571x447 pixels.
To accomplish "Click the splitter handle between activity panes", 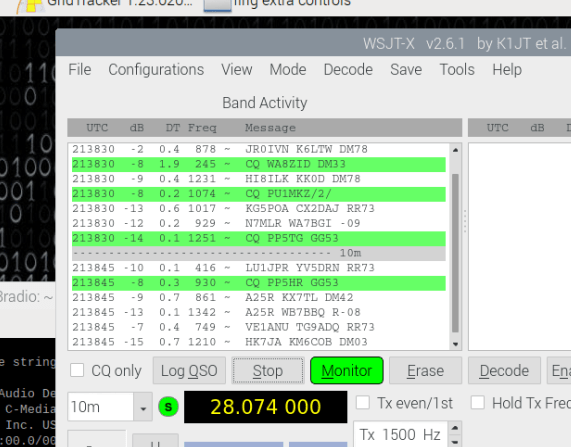I will coord(465,221).
